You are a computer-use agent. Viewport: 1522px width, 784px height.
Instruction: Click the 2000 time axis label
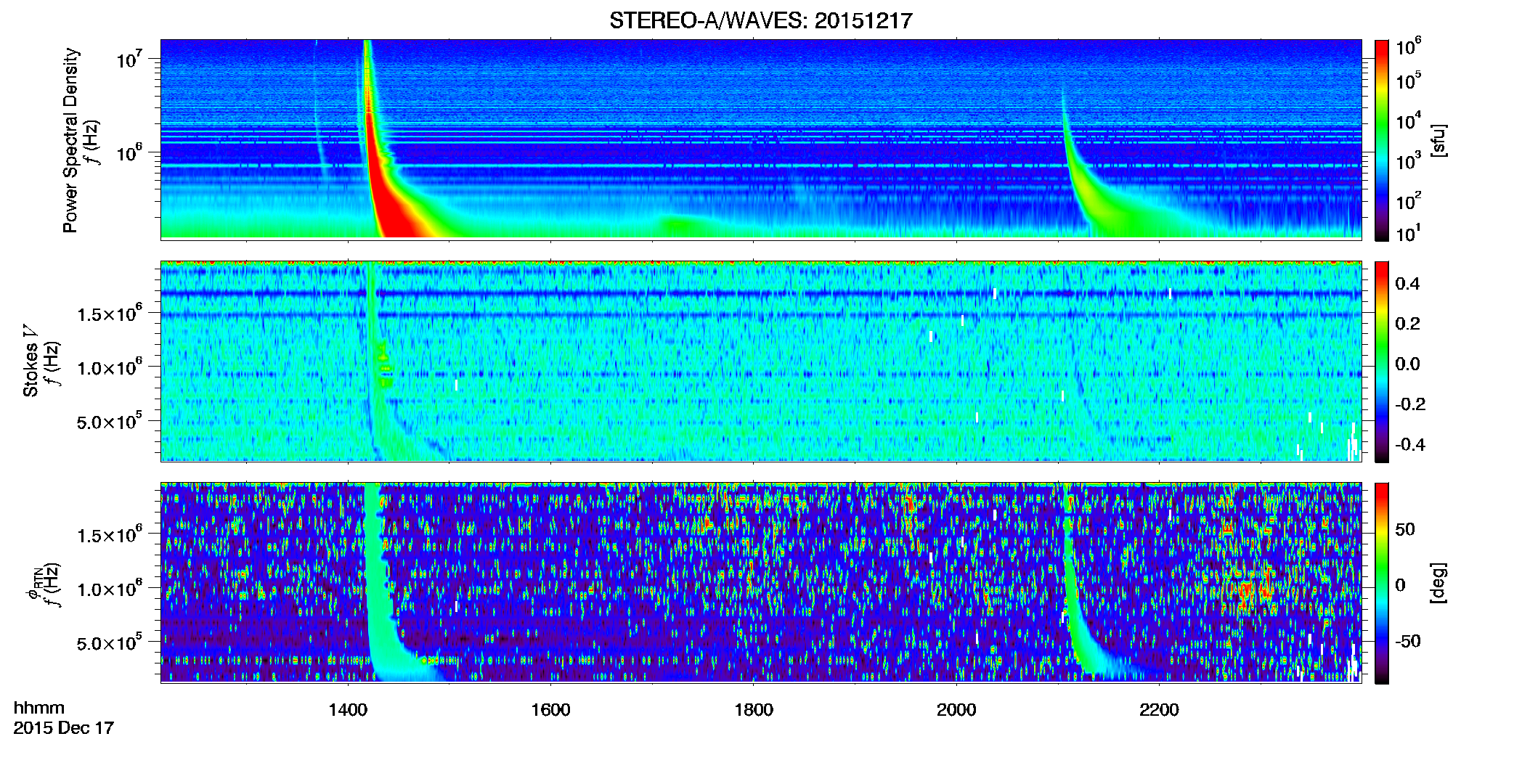click(x=956, y=710)
